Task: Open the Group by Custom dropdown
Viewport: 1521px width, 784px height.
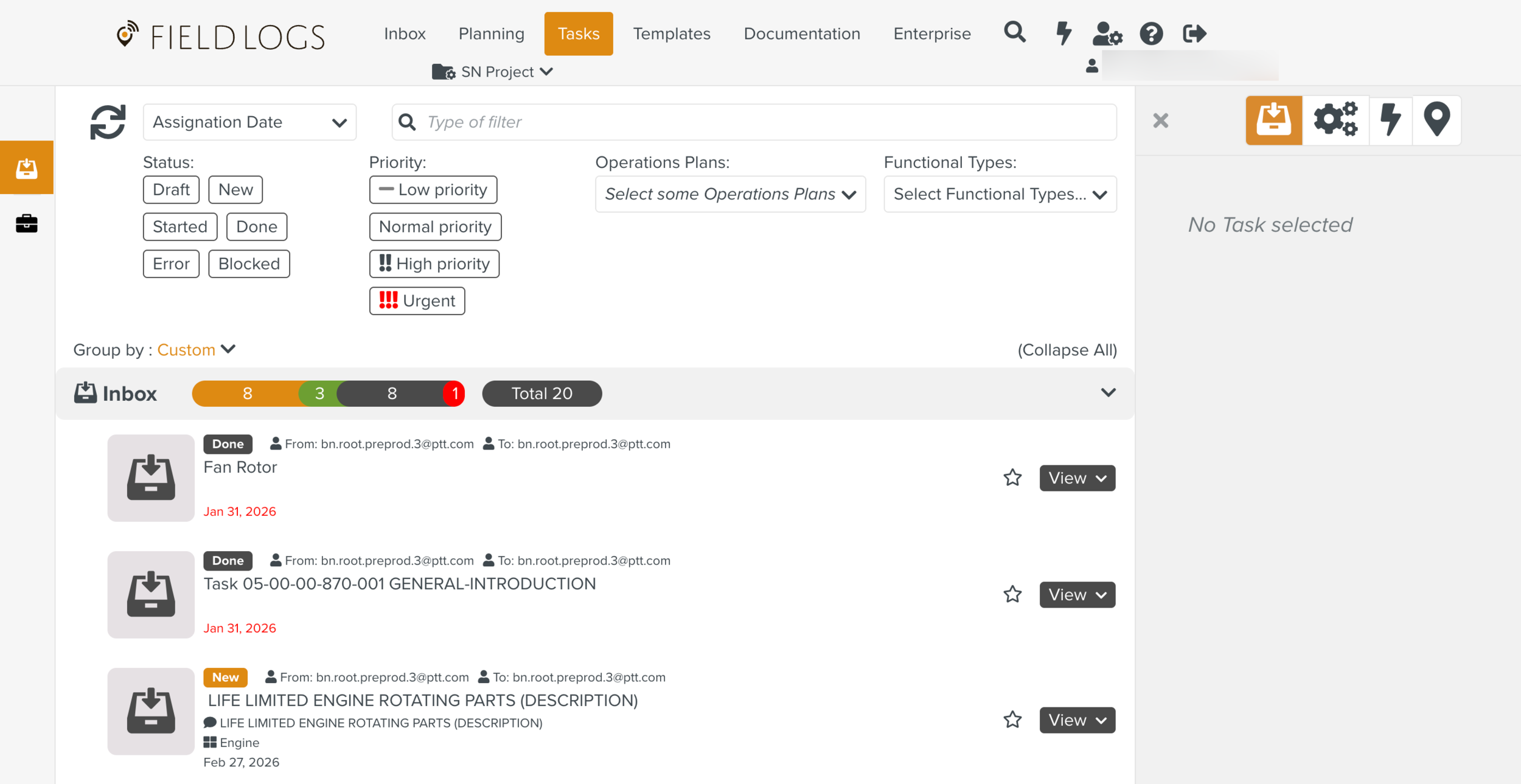Action: click(x=196, y=350)
